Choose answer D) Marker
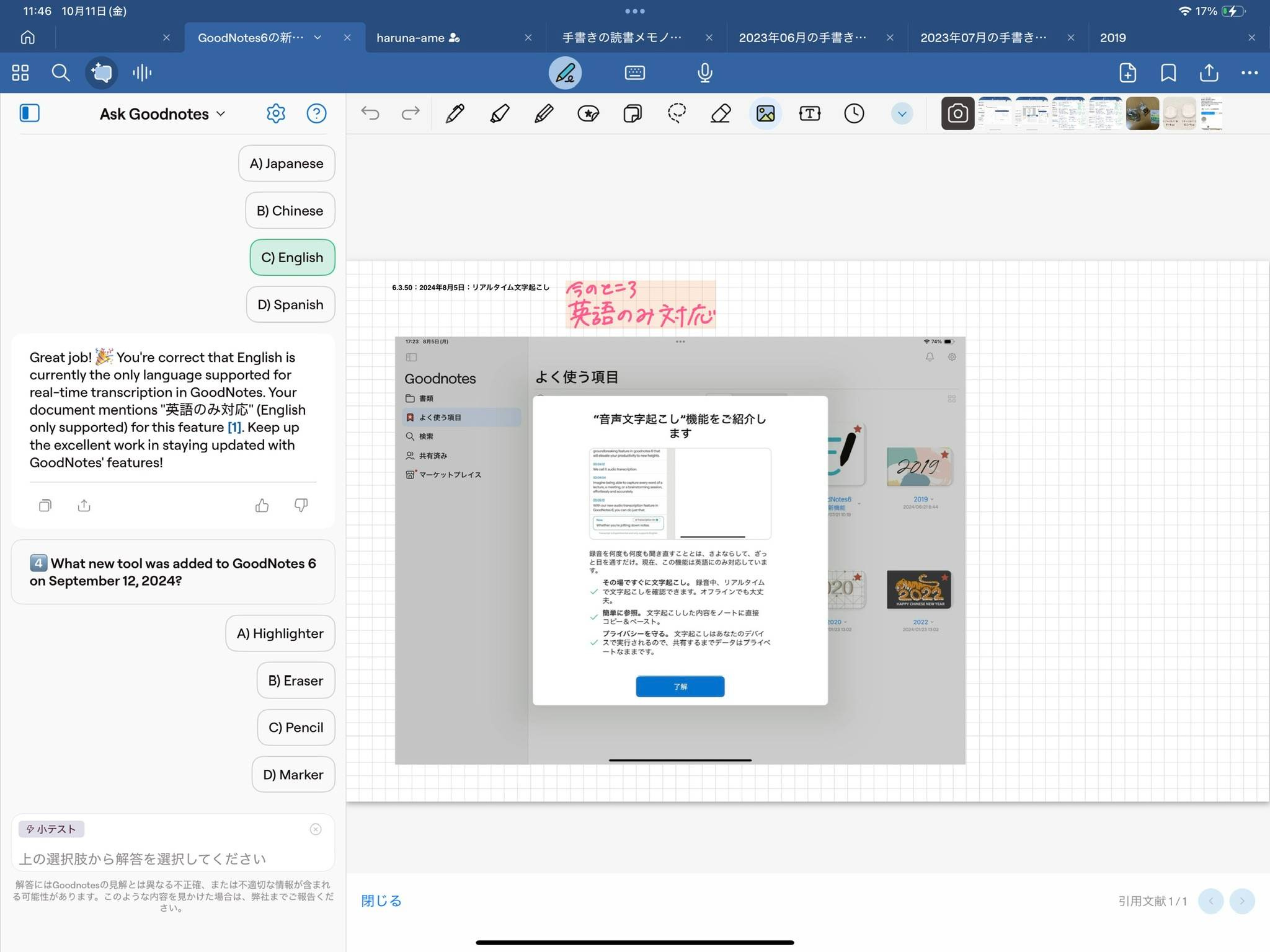The width and height of the screenshot is (1270, 952). [x=293, y=775]
